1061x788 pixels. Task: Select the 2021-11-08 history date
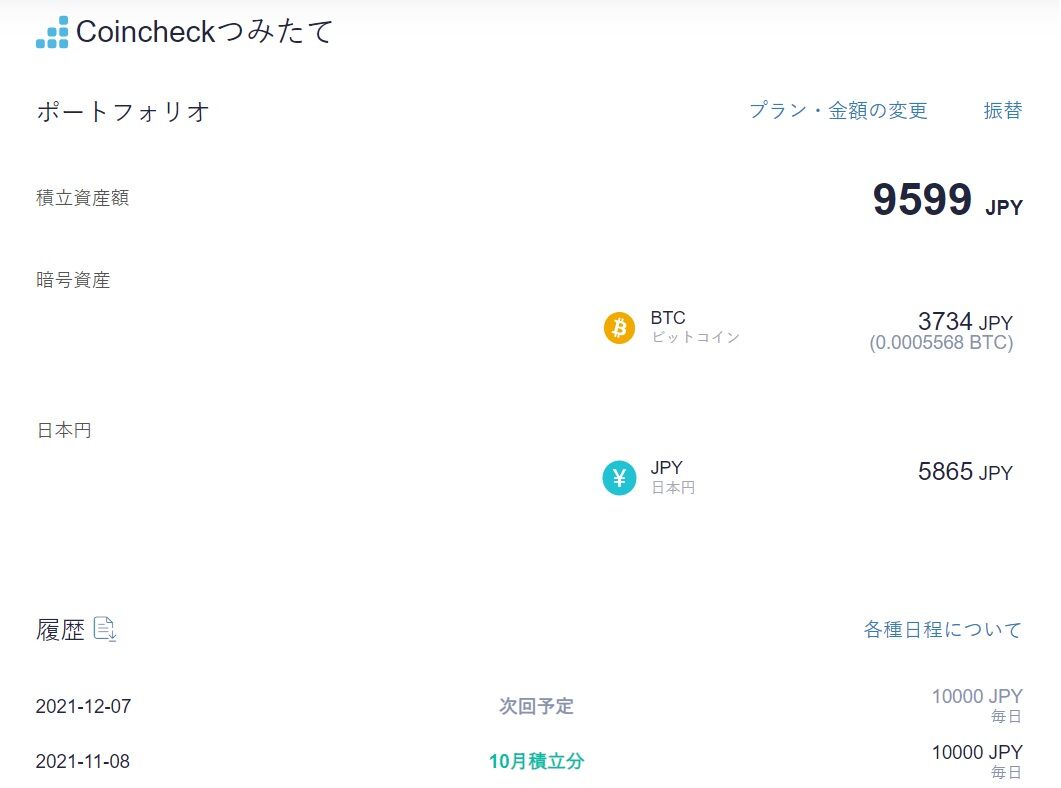[83, 762]
